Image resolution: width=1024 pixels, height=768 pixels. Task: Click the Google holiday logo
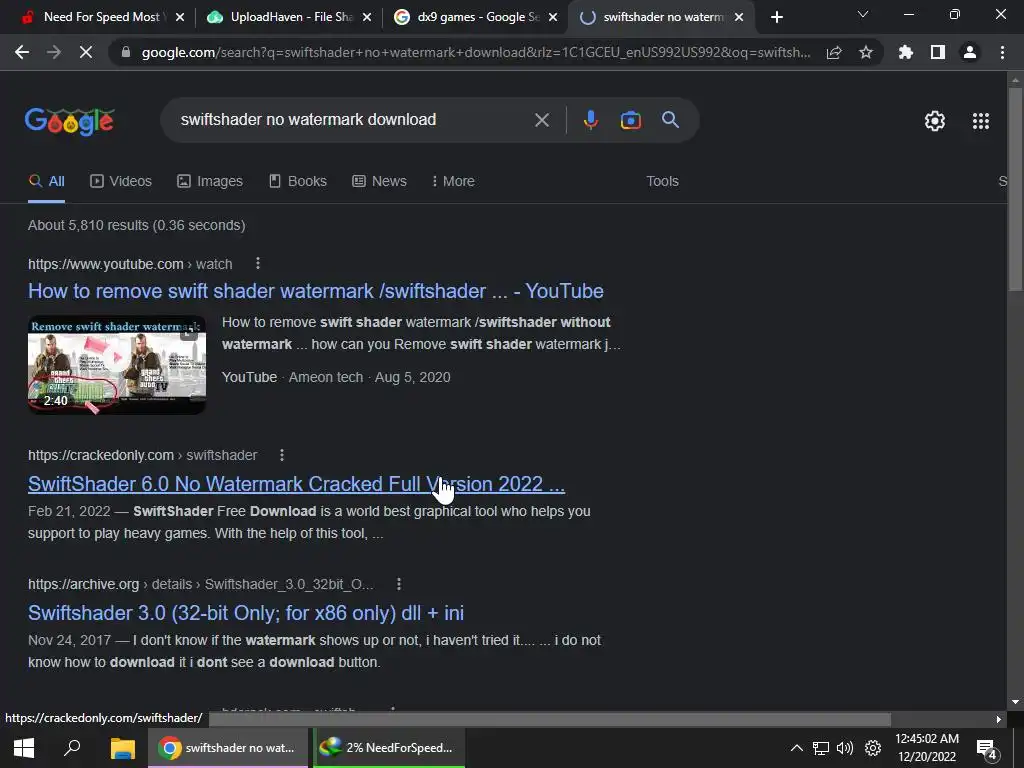click(70, 121)
